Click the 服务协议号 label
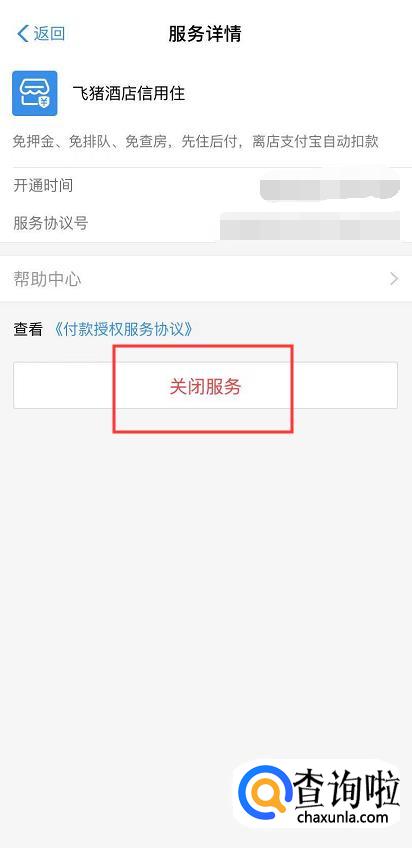Screen dimensions: 412x848 pos(50,223)
